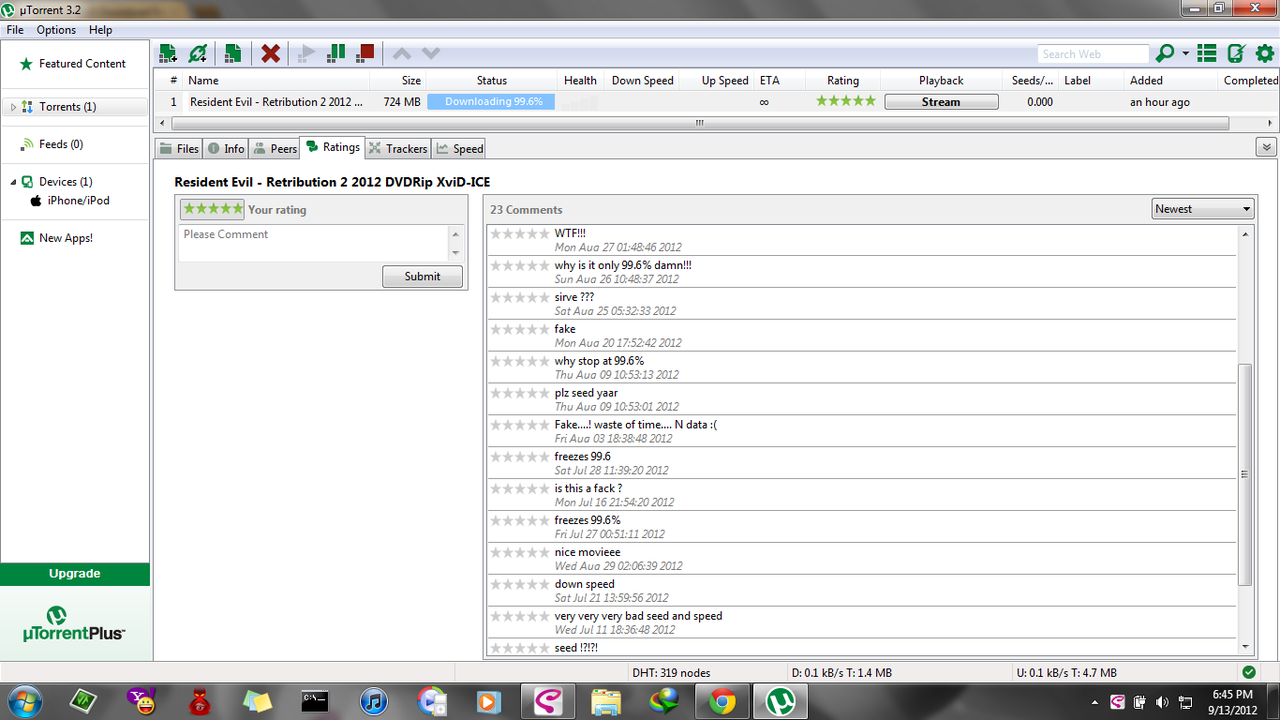Click the scroll-down arrow of the comments list

coord(1245,647)
